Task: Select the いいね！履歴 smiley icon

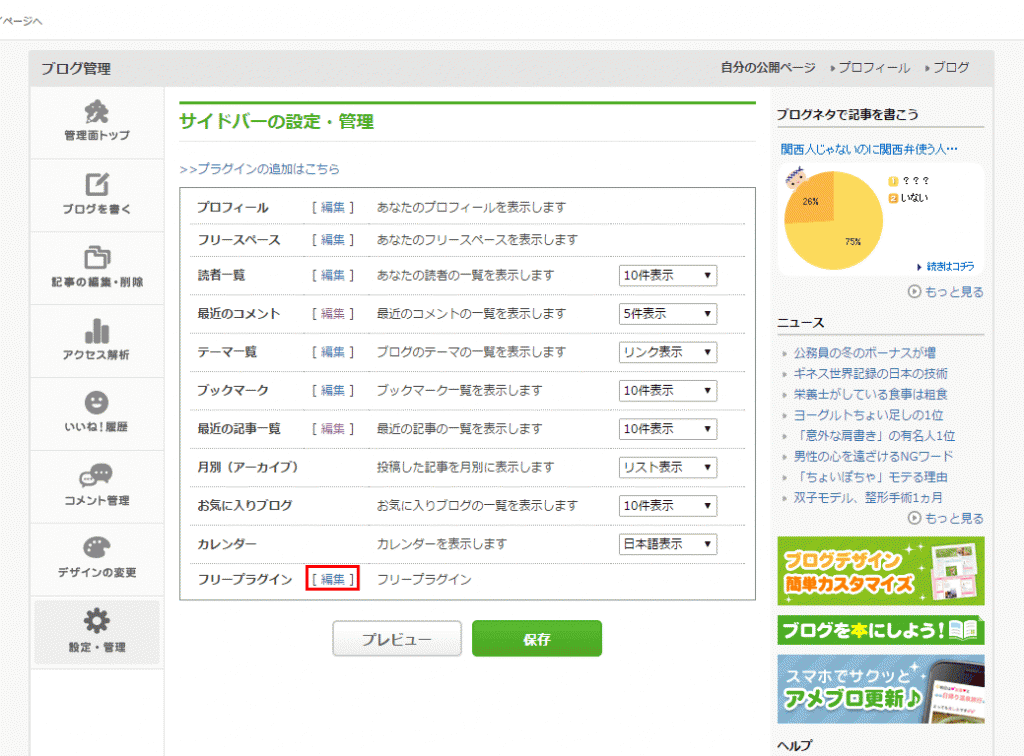Action: (97, 403)
